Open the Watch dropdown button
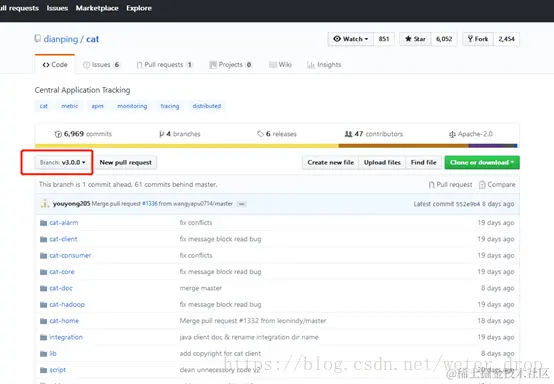Screen dimensions: 554x384 click(x=350, y=39)
